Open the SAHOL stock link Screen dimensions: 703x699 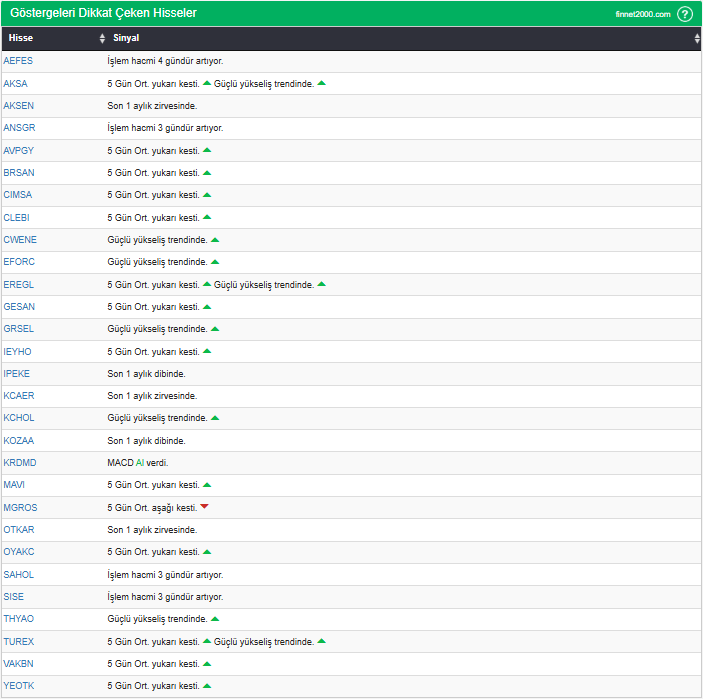[x=18, y=574]
